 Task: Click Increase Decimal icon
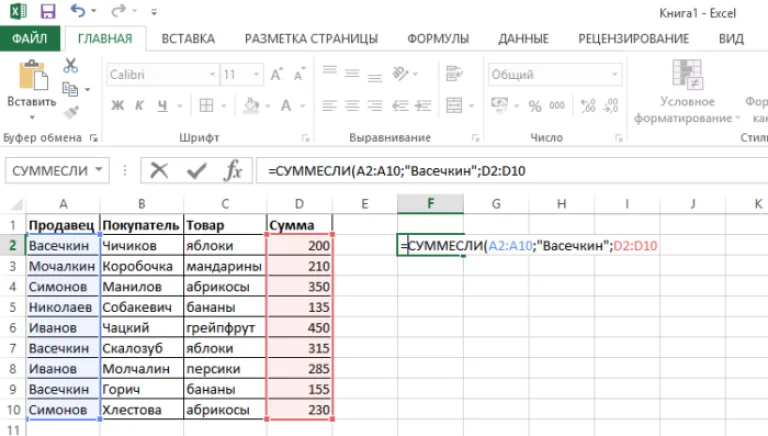pyautogui.click(x=588, y=105)
